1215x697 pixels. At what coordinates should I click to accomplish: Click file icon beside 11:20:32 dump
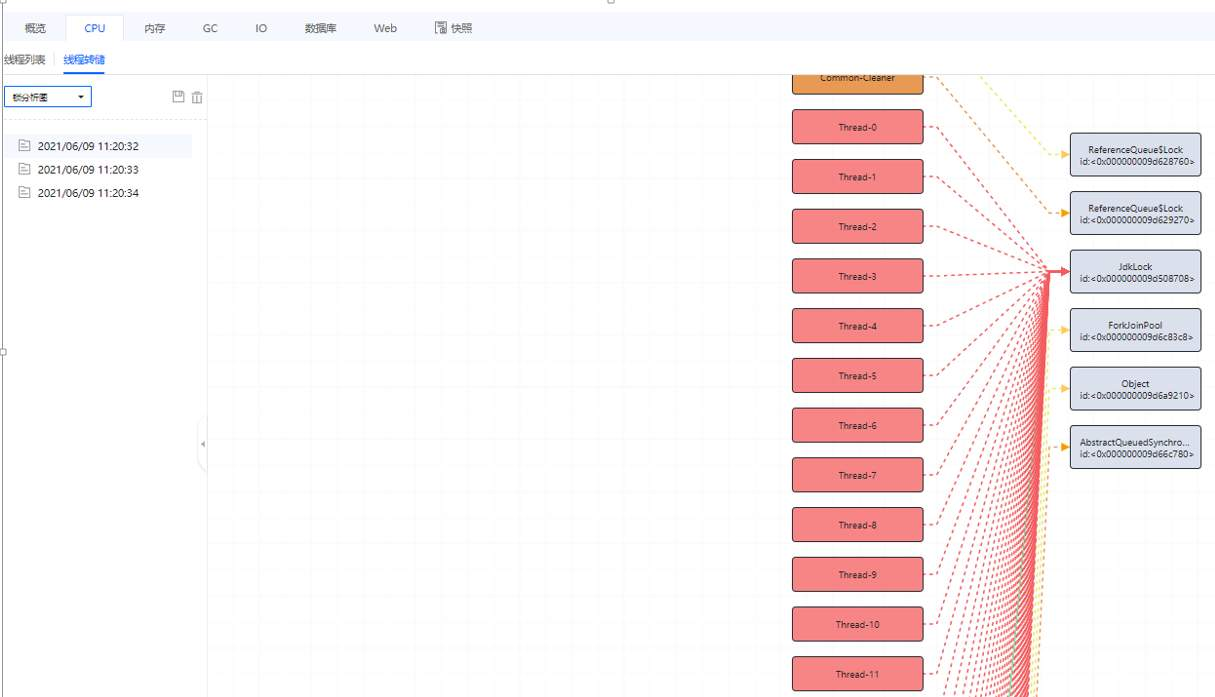25,146
